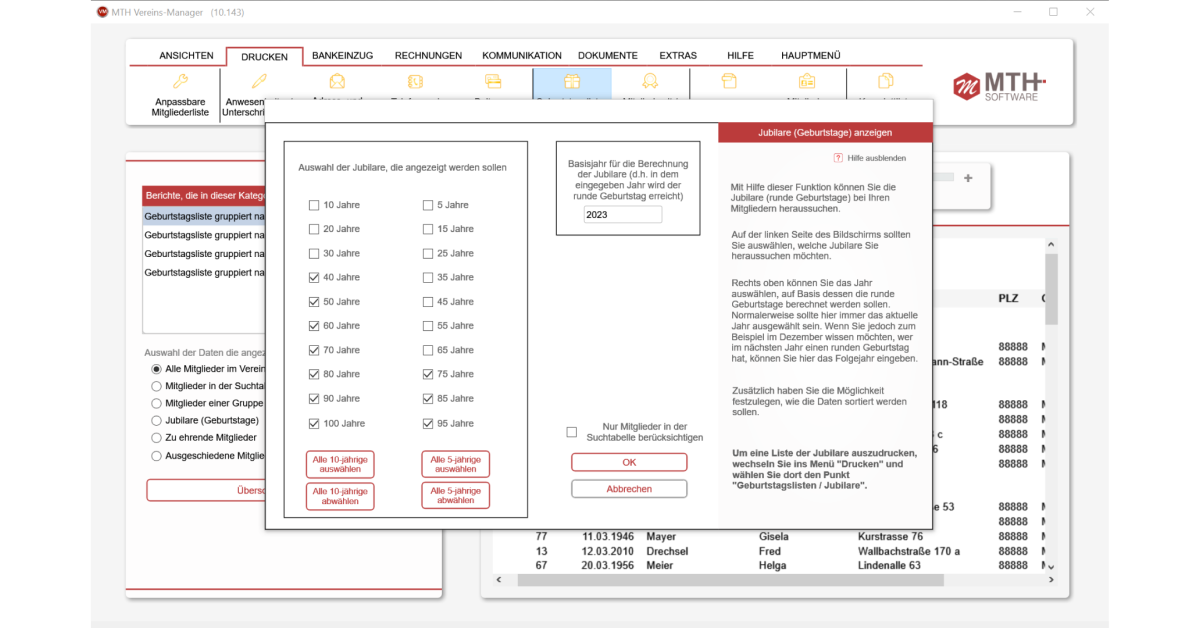1200x628 pixels.
Task: Click the phone list icon in the ribbon
Action: [x=415, y=81]
